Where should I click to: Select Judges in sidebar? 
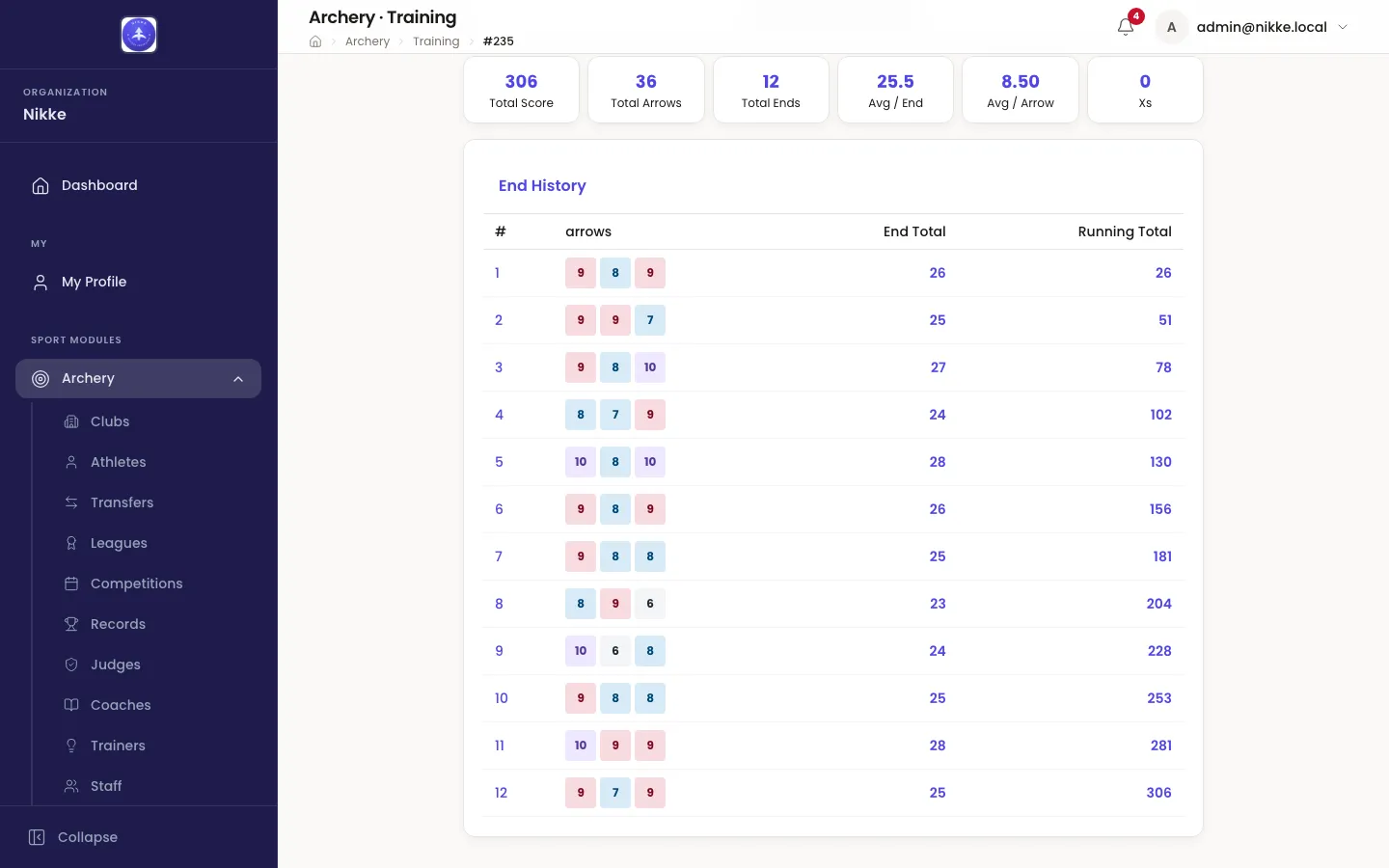154,665
